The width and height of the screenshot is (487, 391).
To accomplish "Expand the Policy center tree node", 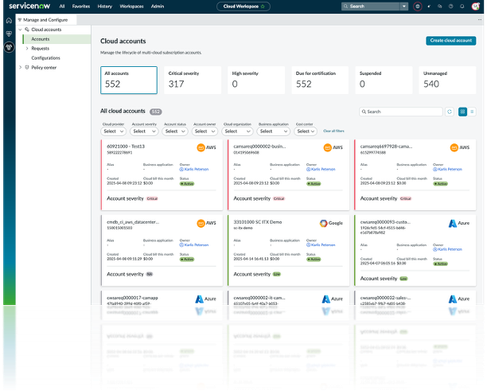I will (x=20, y=67).
